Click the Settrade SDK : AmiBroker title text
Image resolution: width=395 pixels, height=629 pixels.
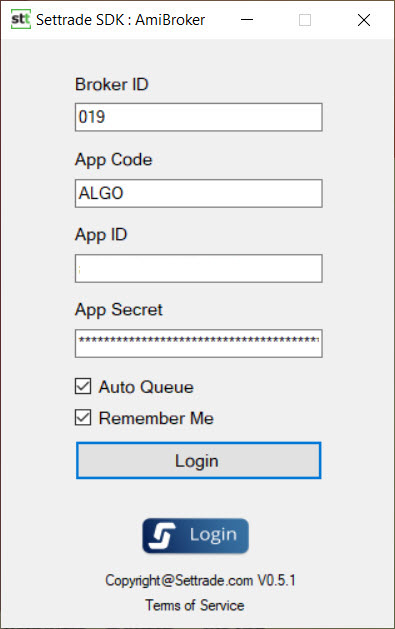tap(121, 20)
